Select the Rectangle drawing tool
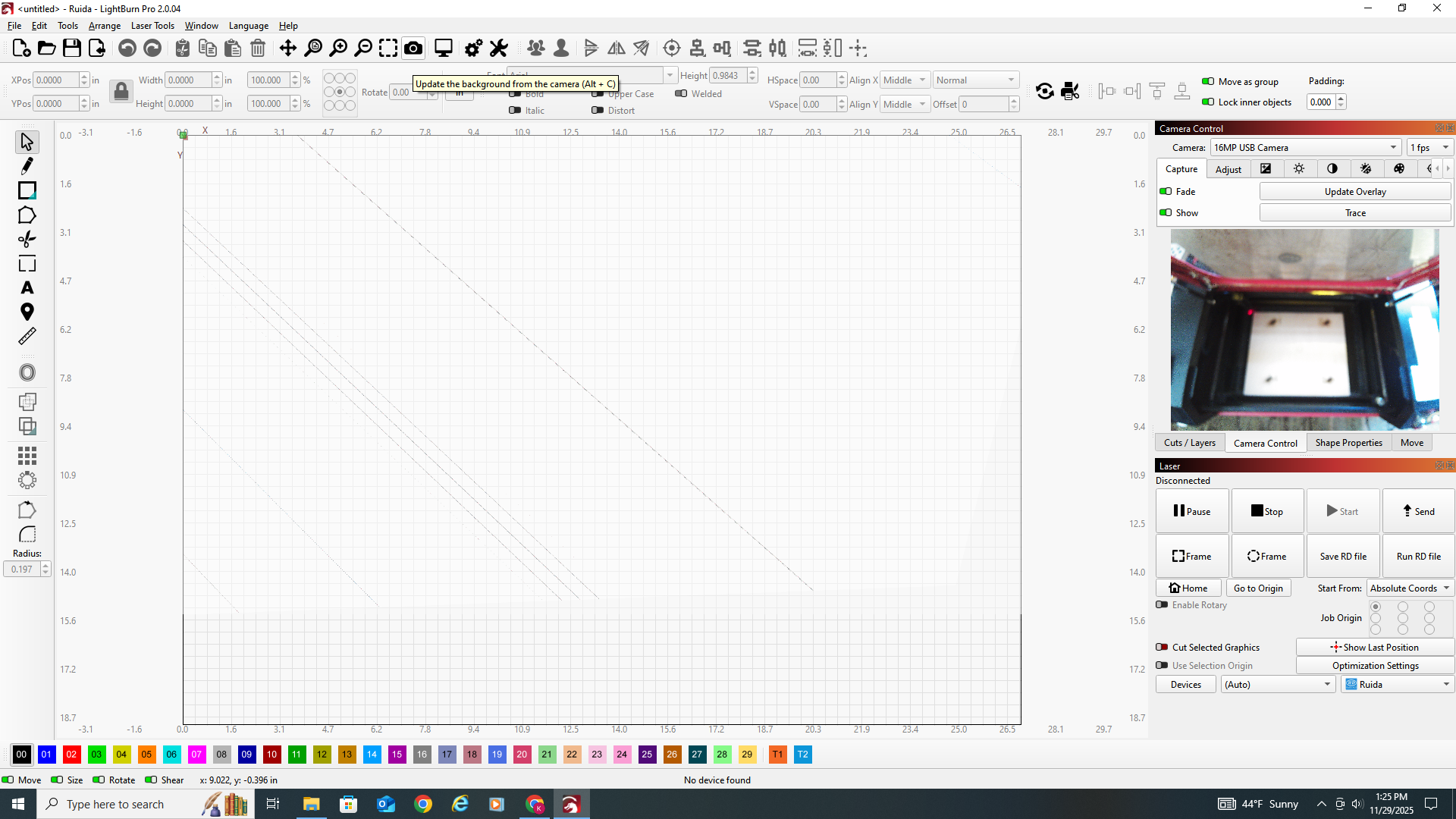Screen dimensions: 1456x819 point(27,190)
